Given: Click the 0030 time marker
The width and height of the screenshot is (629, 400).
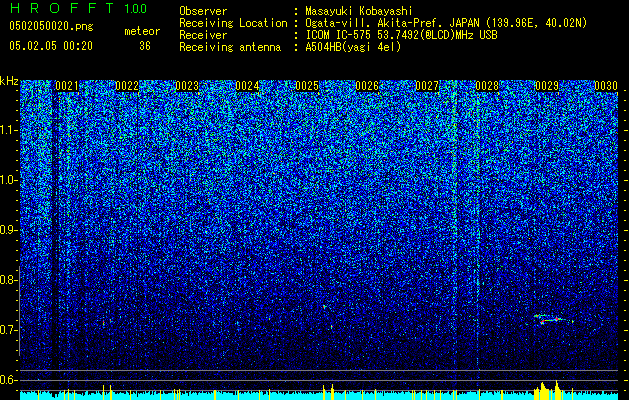Looking at the screenshot, I should point(606,86).
